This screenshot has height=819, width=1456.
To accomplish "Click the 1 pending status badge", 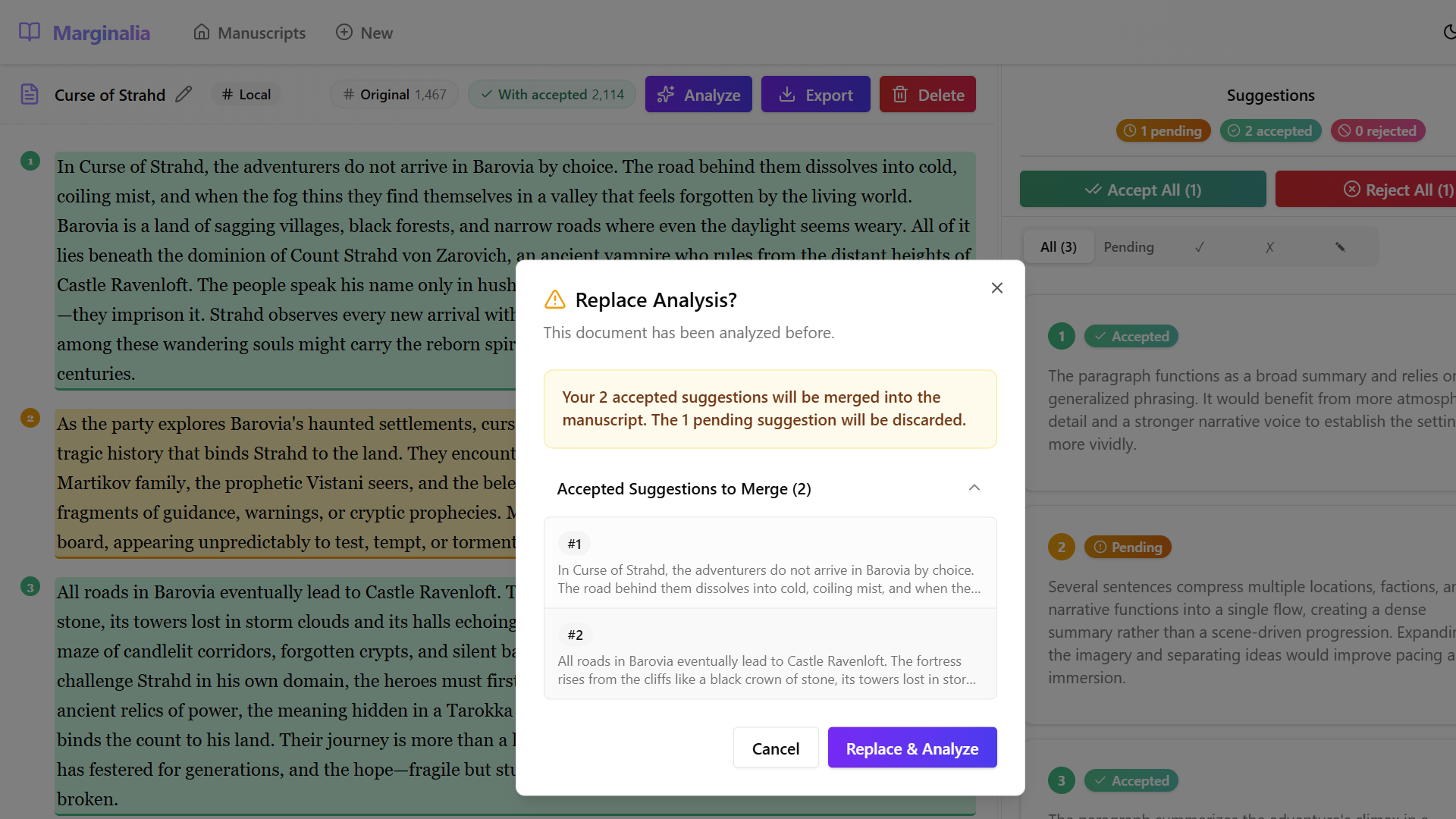I will (1163, 130).
